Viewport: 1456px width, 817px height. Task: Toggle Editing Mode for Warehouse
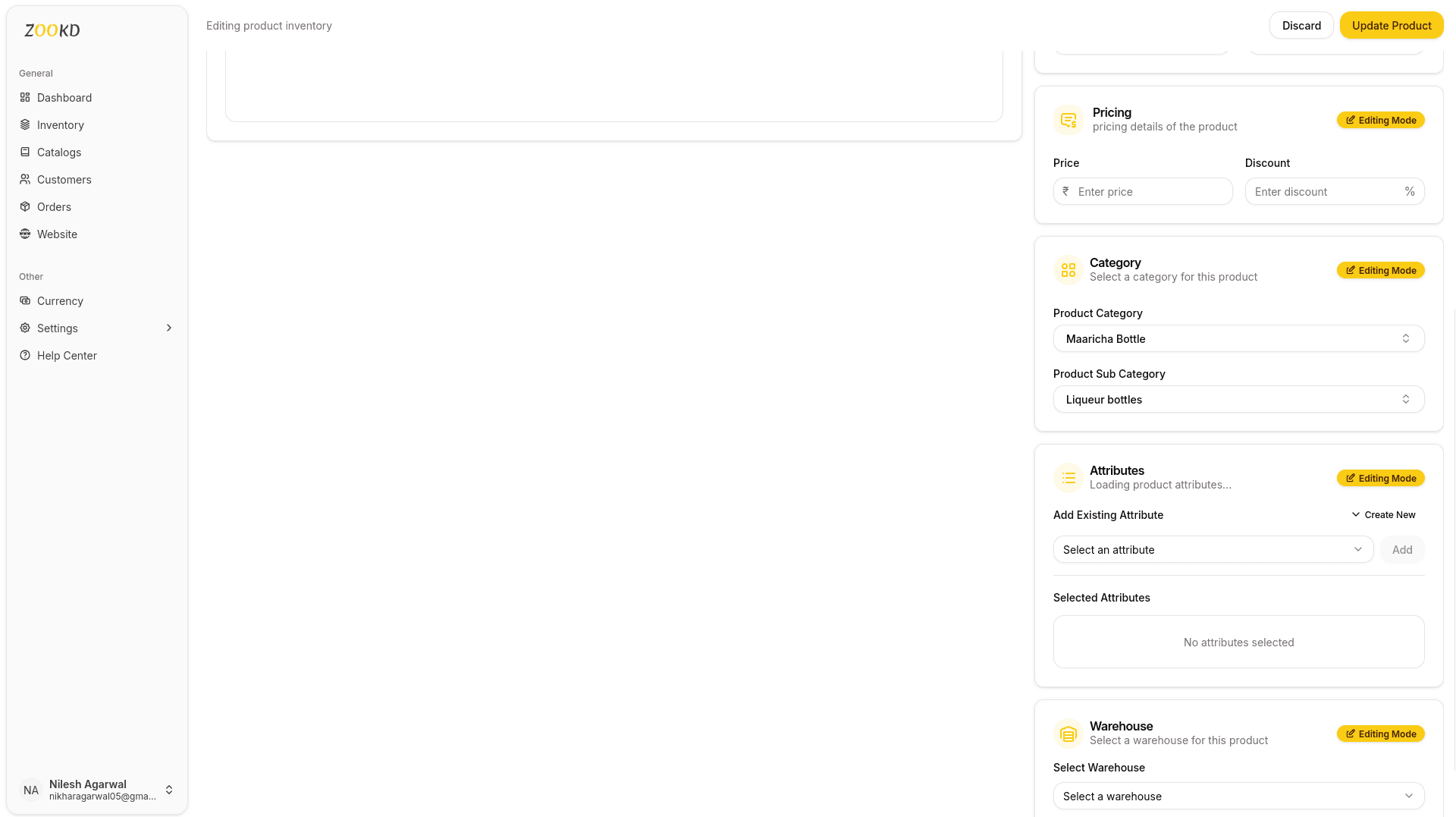click(x=1380, y=734)
